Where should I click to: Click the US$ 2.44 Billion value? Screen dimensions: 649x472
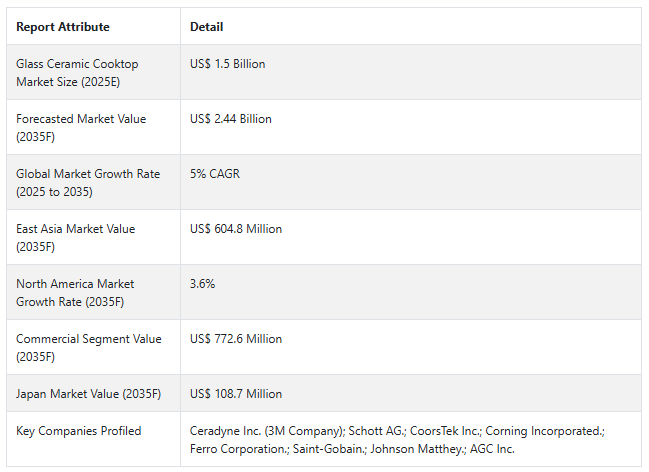[231, 119]
